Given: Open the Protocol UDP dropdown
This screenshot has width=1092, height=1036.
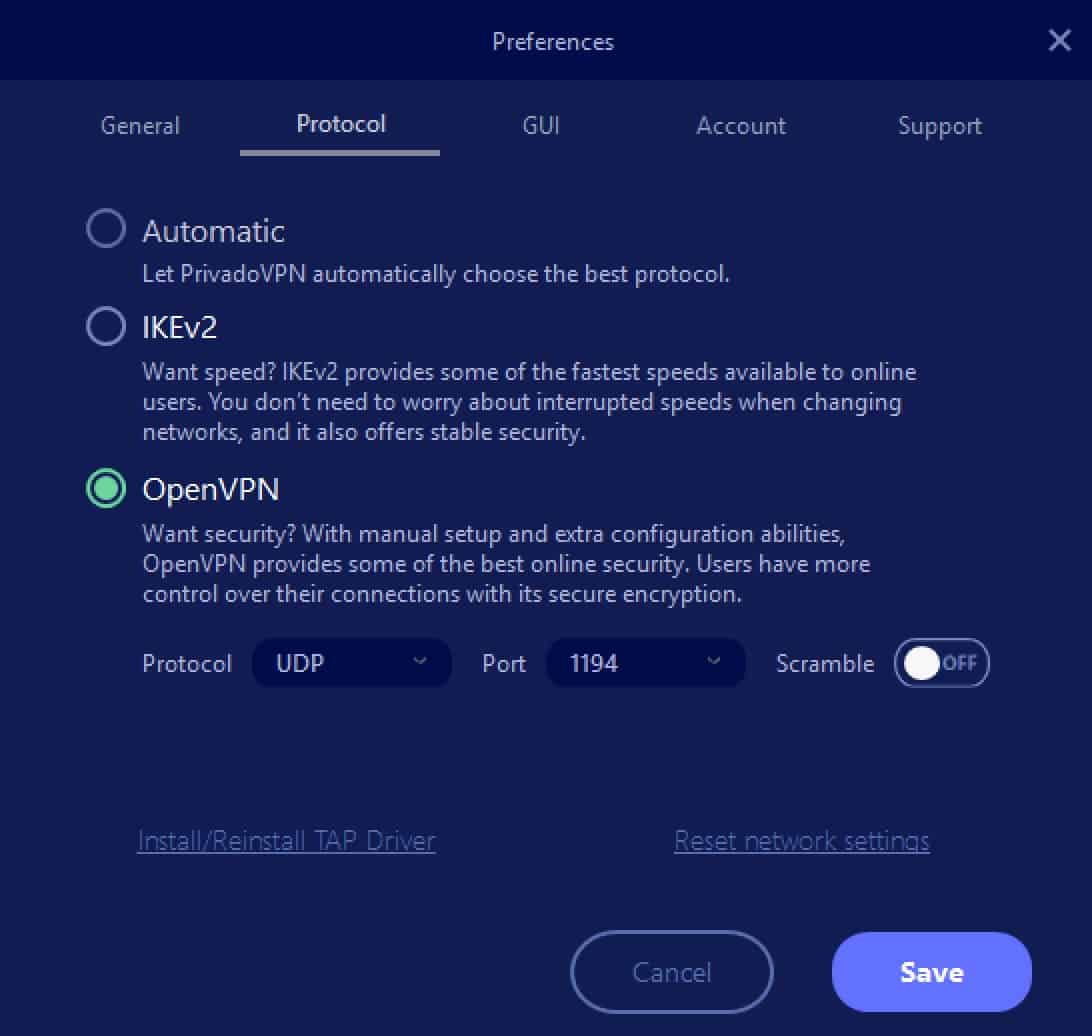Looking at the screenshot, I should pyautogui.click(x=352, y=663).
